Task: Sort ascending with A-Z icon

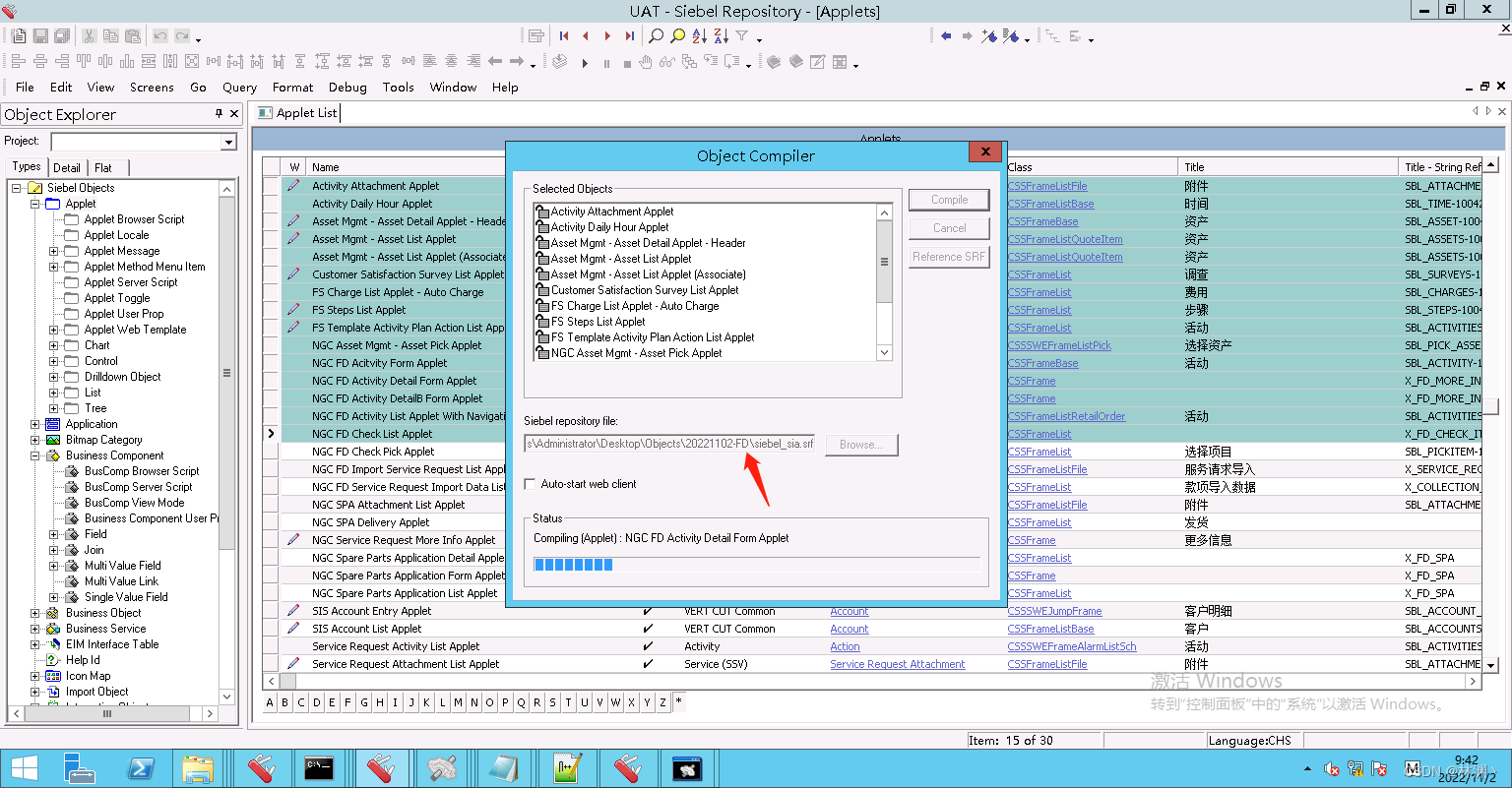Action: pos(699,36)
